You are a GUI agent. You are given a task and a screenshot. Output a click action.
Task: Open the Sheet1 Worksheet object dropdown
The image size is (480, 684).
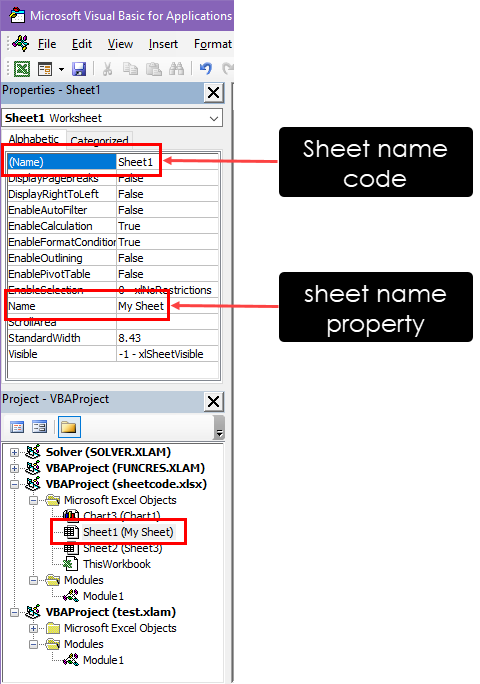pyautogui.click(x=214, y=119)
